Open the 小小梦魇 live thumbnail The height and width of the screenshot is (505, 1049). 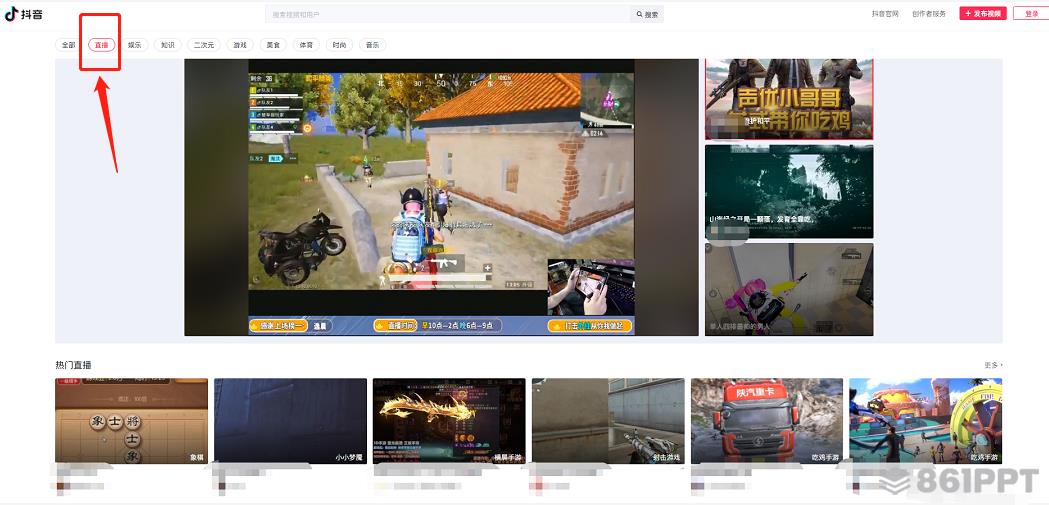[290, 421]
